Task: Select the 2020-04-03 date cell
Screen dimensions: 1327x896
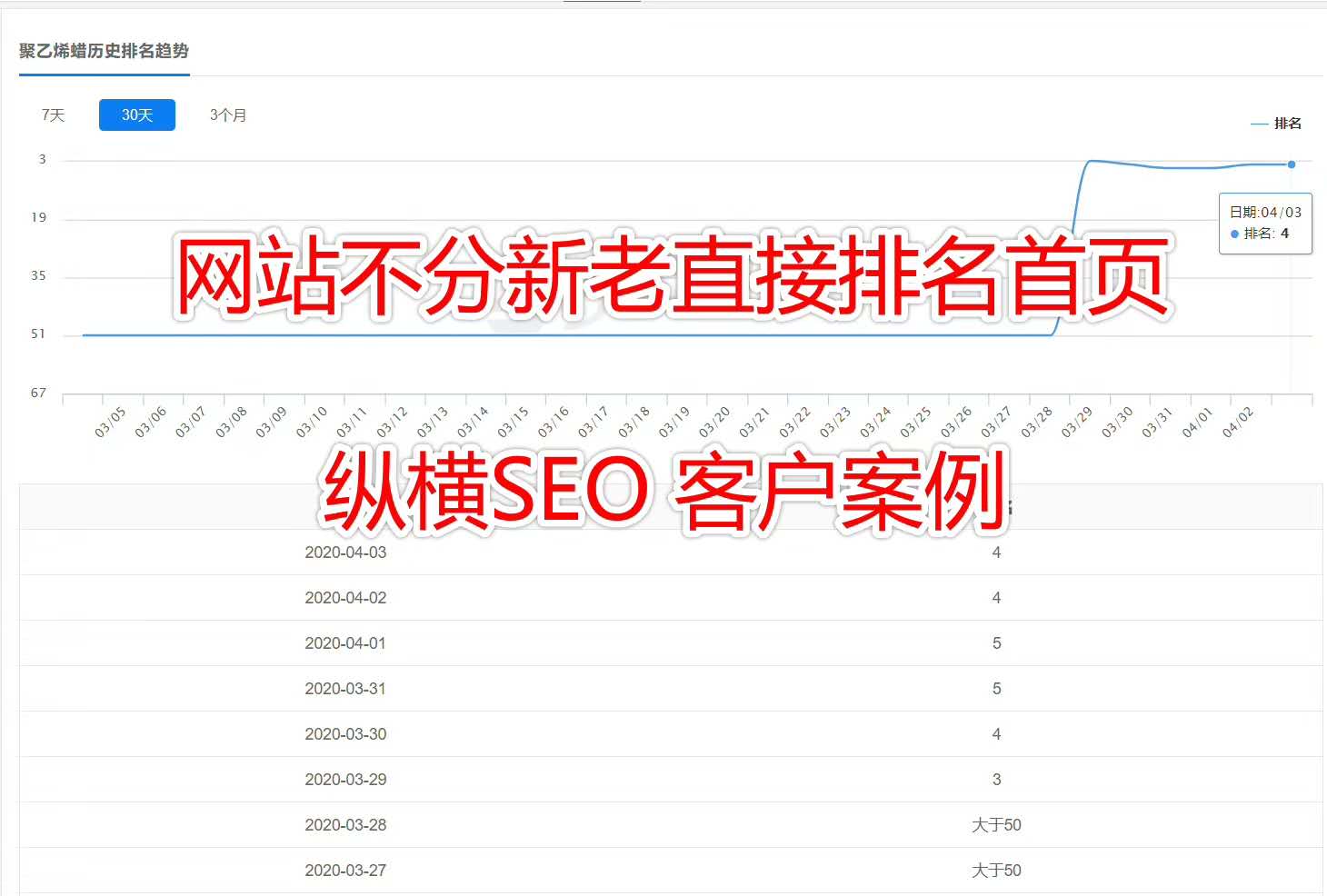Action: pos(345,553)
